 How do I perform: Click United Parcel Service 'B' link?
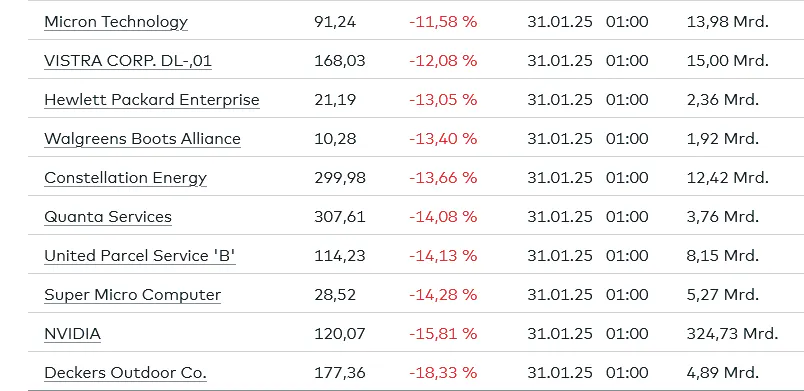pyautogui.click(x=140, y=256)
